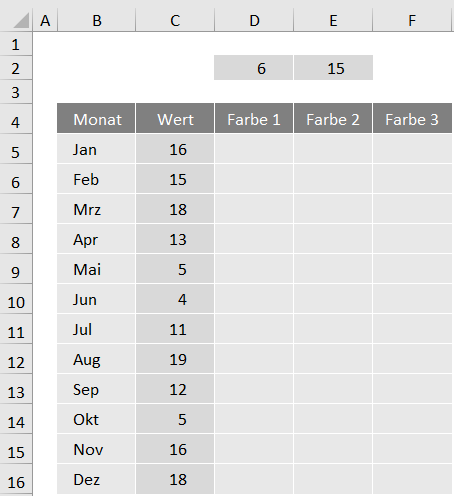454x496 pixels.
Task: Click the Aug value cell showing 19
Action: click(x=175, y=359)
